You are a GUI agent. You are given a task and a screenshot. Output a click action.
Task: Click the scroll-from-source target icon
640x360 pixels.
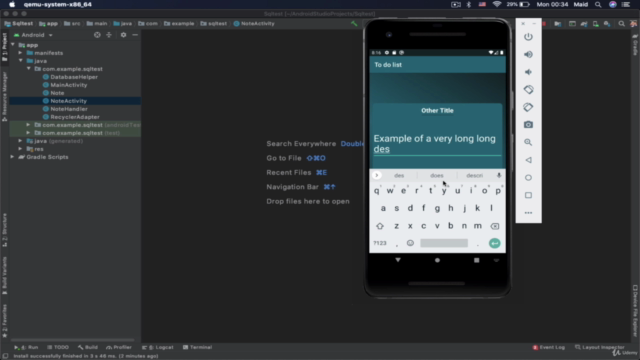click(x=97, y=35)
